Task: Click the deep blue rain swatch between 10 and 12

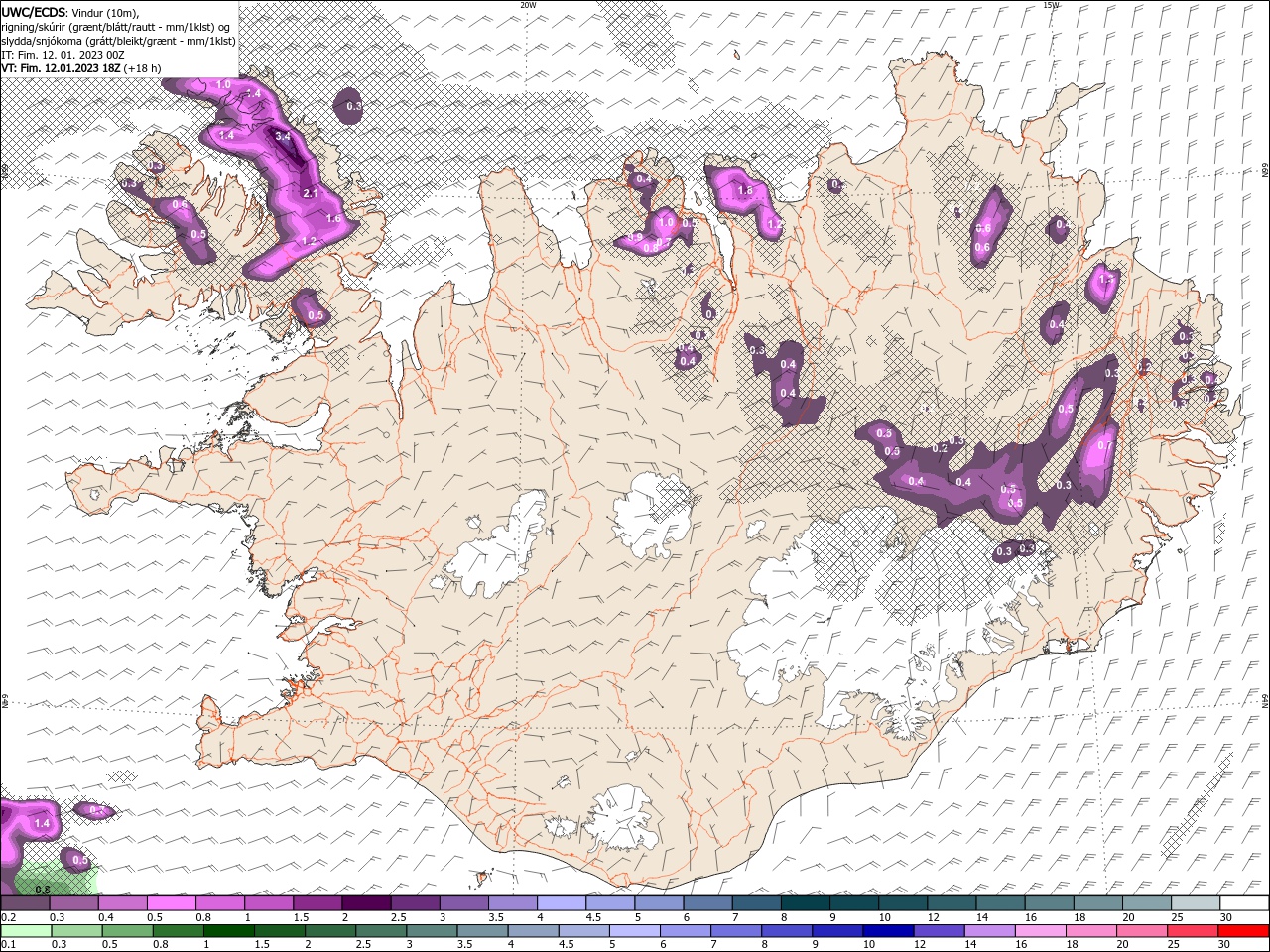Action: click(886, 931)
